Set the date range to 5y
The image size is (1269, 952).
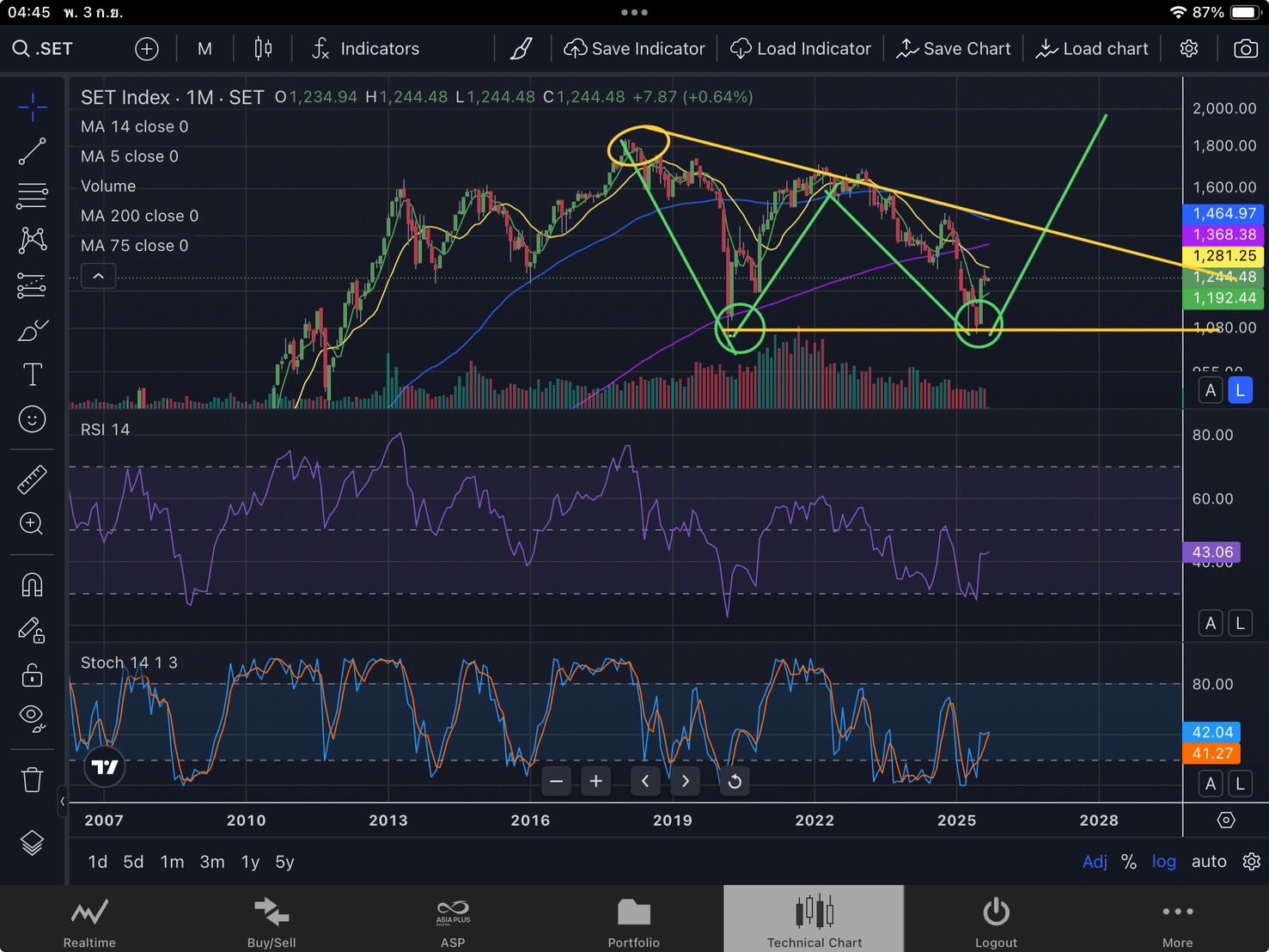click(x=284, y=862)
